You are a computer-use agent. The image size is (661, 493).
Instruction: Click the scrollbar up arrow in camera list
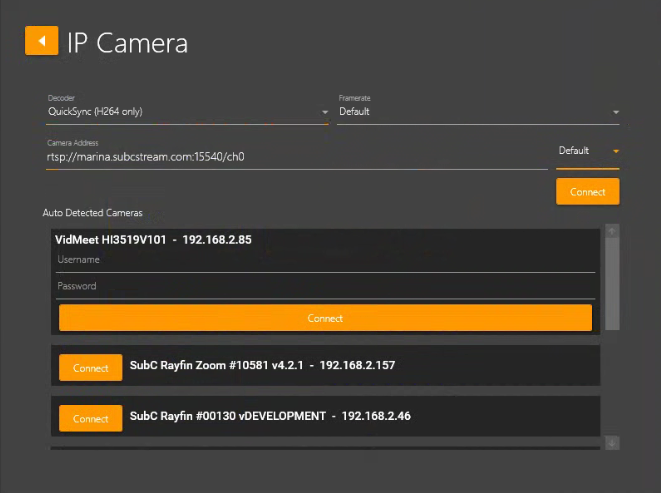tap(612, 231)
